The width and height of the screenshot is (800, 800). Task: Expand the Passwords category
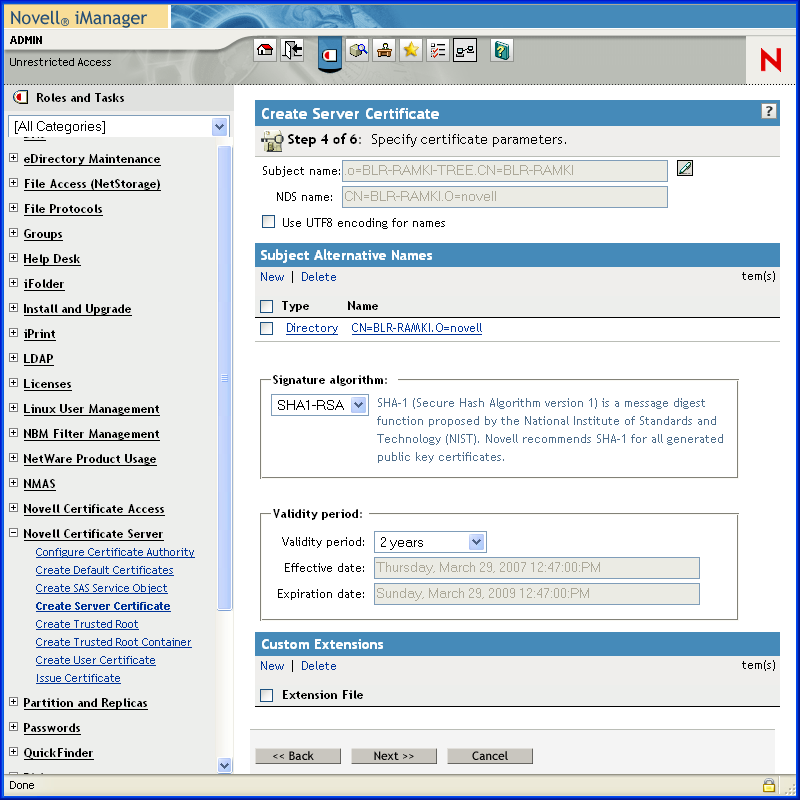point(14,727)
